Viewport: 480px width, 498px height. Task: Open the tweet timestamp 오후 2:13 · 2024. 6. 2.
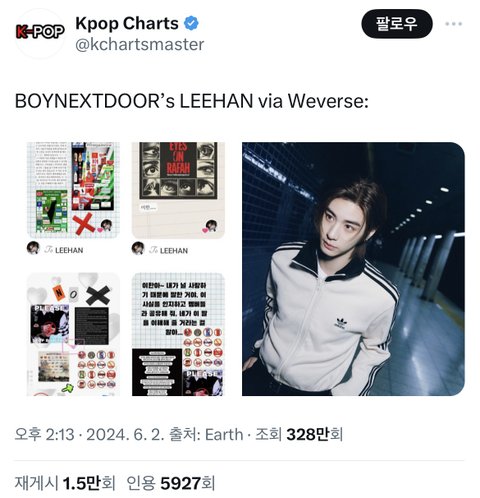click(89, 434)
